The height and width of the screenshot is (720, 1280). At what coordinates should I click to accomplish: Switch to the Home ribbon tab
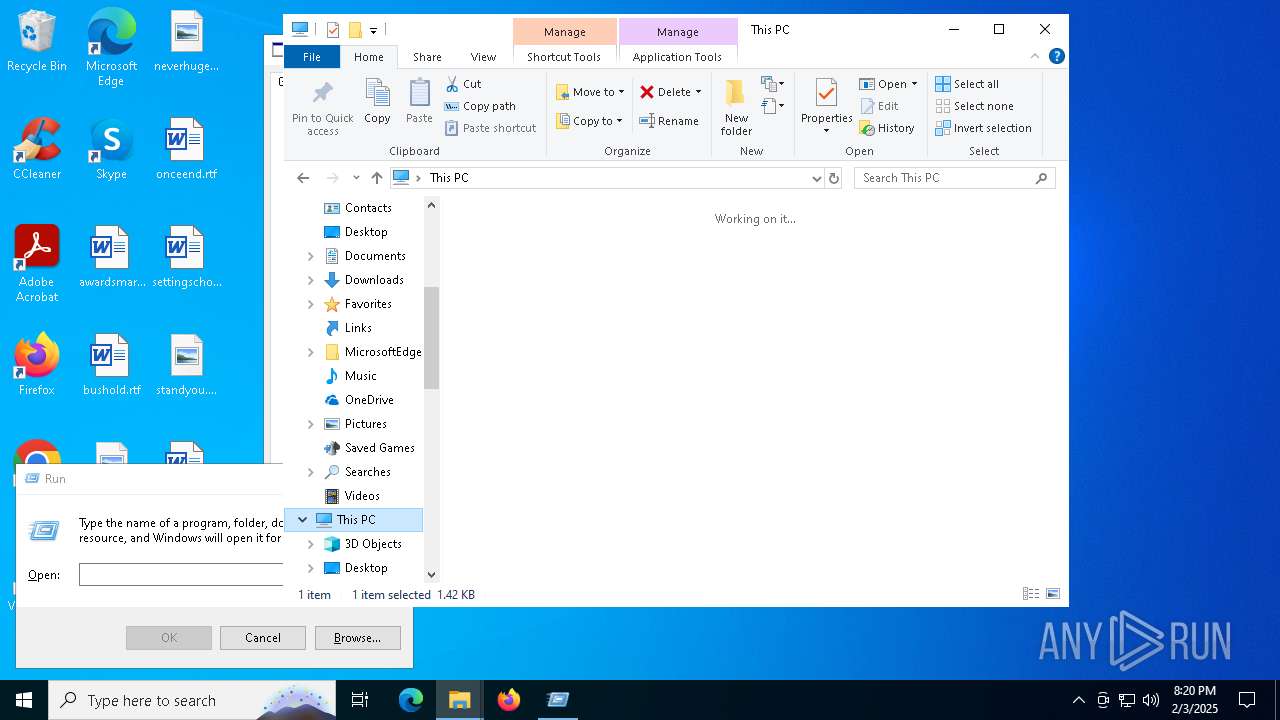[x=369, y=57]
